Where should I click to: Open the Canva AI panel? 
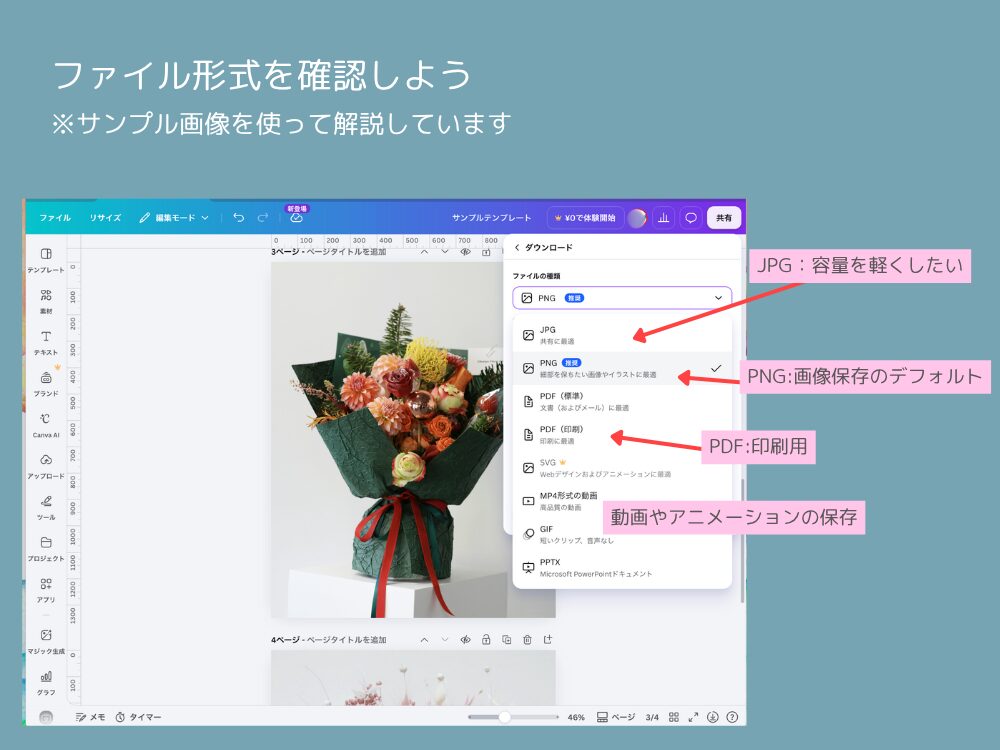[x=46, y=425]
